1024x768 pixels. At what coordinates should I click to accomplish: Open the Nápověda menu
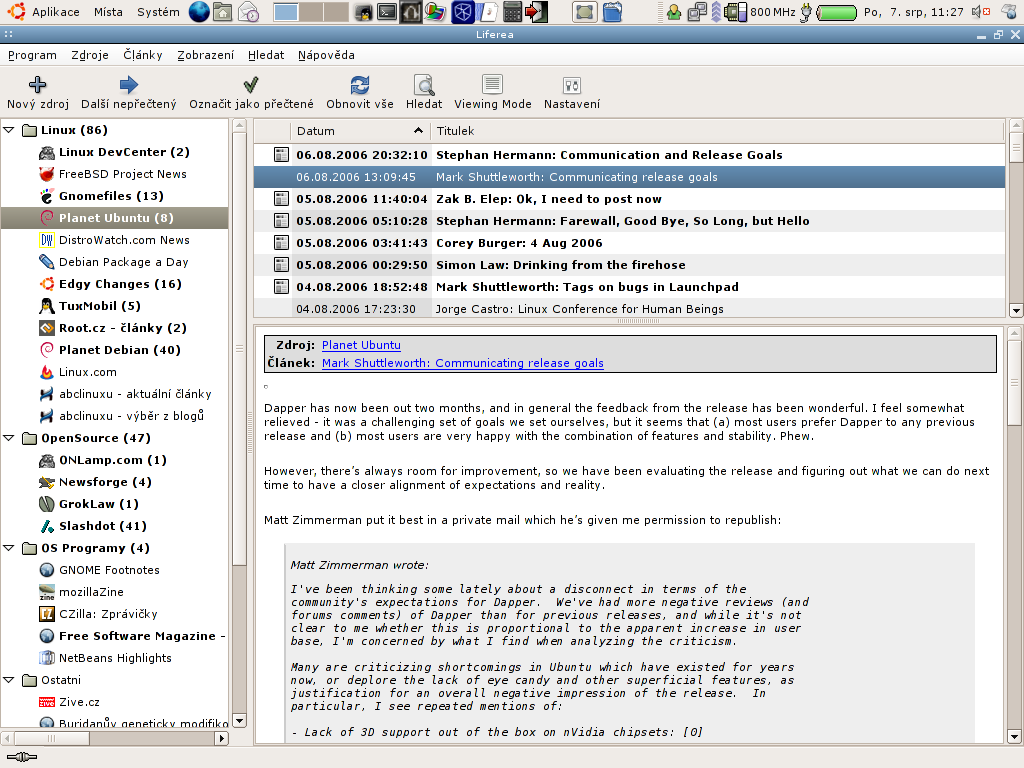(326, 55)
